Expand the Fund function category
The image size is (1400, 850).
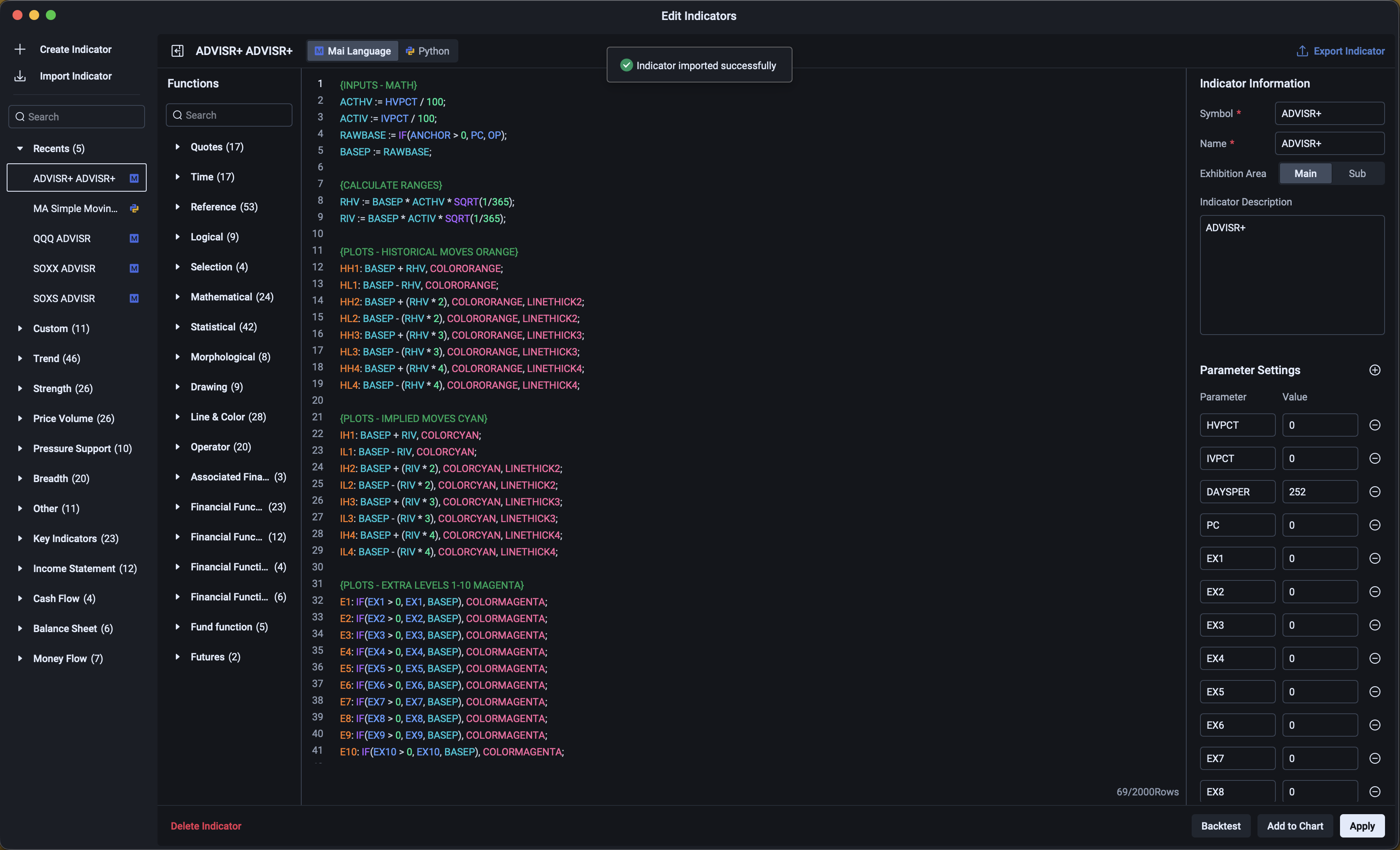[x=177, y=627]
